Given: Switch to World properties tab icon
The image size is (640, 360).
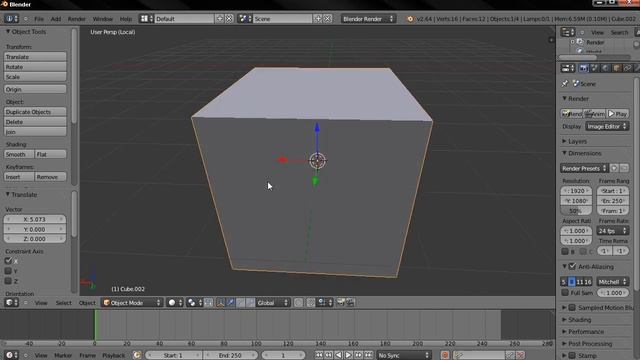Looking at the screenshot, I should 605,68.
